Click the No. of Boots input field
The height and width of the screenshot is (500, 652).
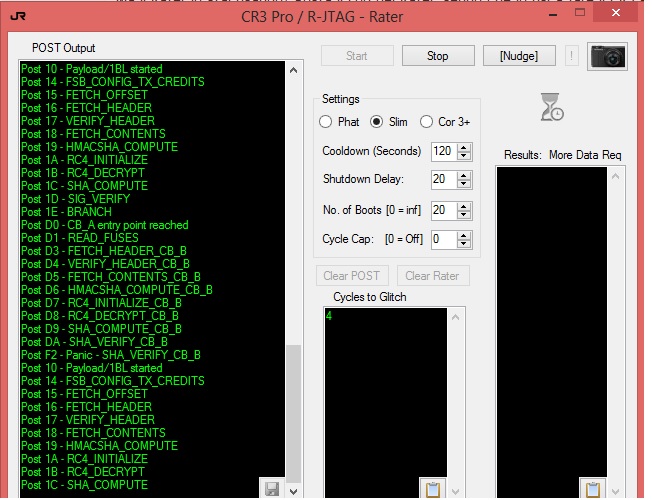point(444,210)
